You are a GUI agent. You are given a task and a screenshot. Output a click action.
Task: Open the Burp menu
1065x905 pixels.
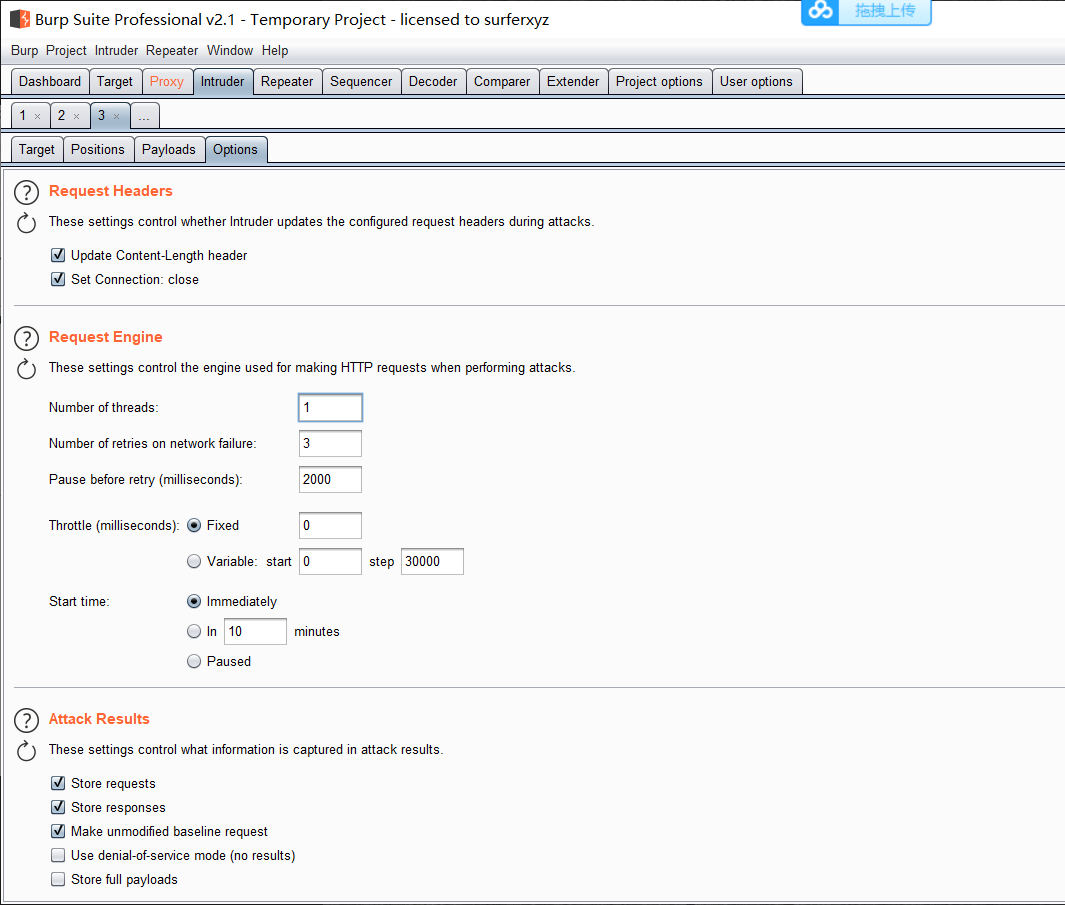(24, 50)
